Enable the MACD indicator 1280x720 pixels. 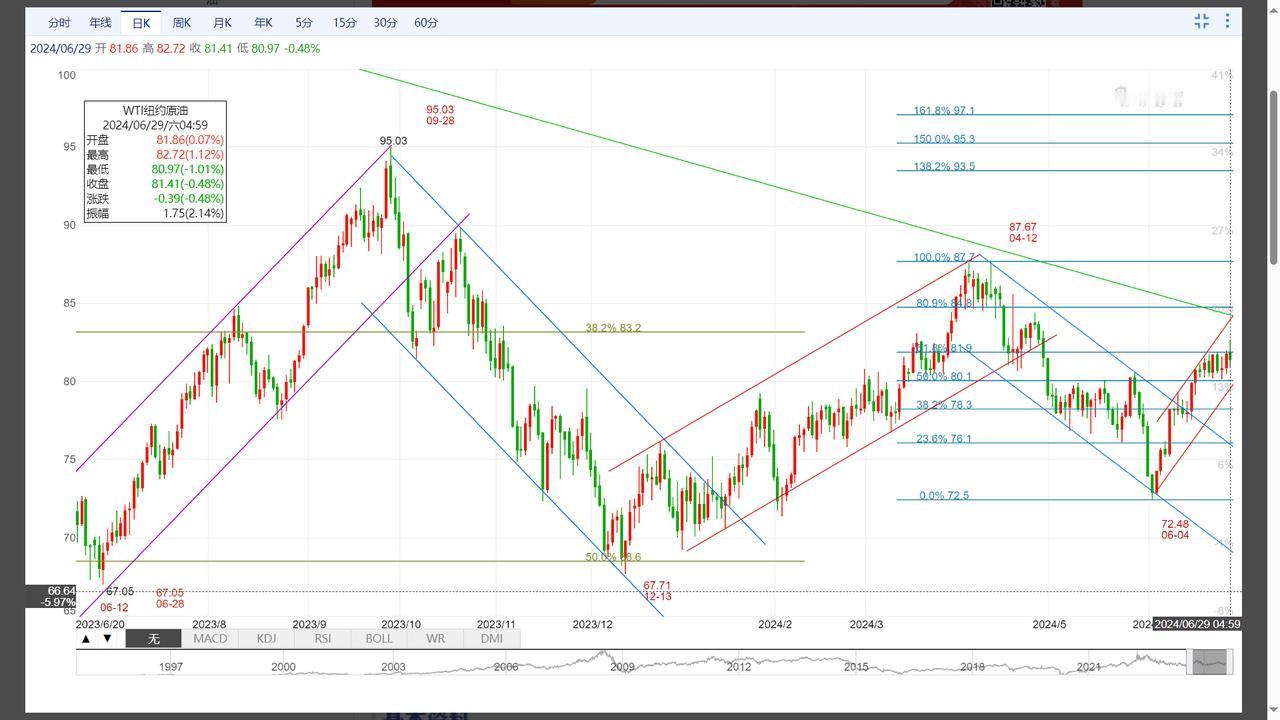[210, 638]
